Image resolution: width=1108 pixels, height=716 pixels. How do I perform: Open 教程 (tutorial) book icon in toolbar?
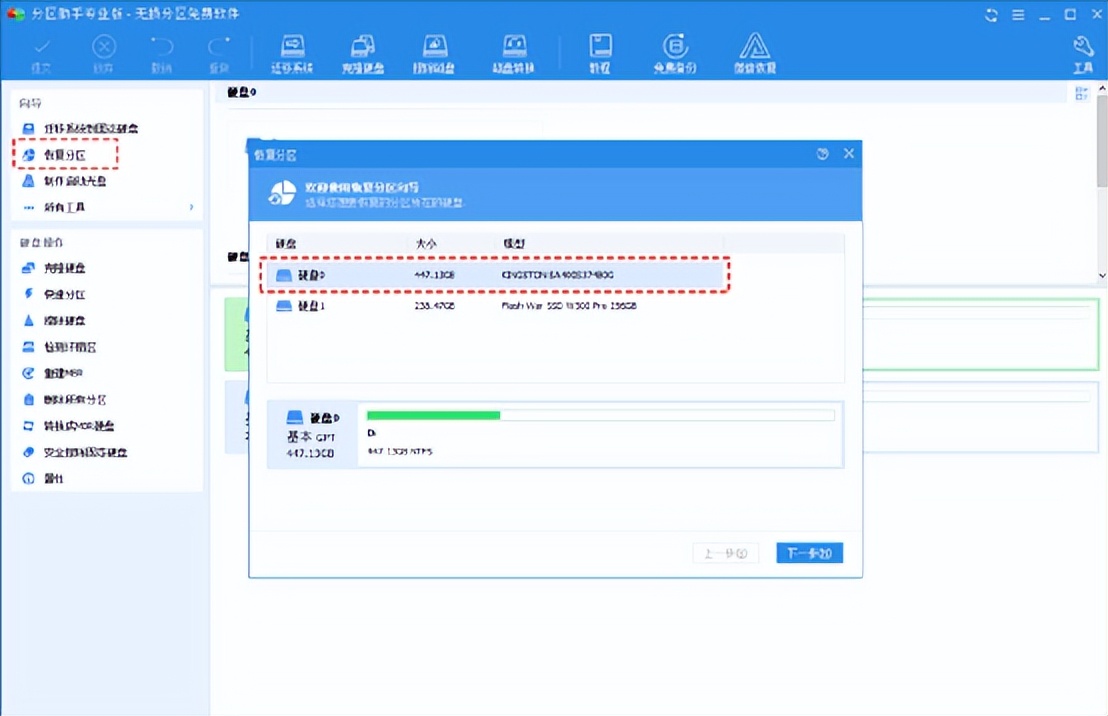pos(600,54)
